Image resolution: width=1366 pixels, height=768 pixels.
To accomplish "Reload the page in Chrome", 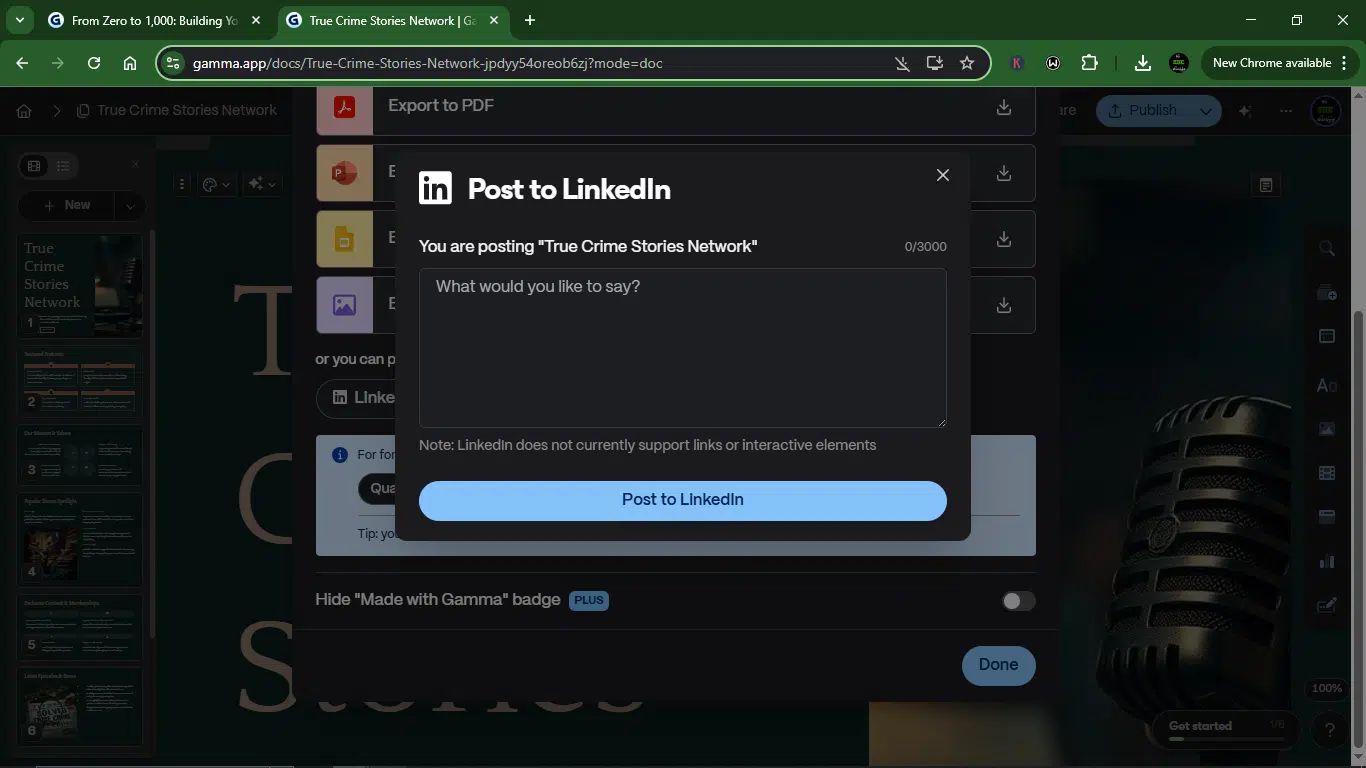I will pyautogui.click(x=94, y=63).
